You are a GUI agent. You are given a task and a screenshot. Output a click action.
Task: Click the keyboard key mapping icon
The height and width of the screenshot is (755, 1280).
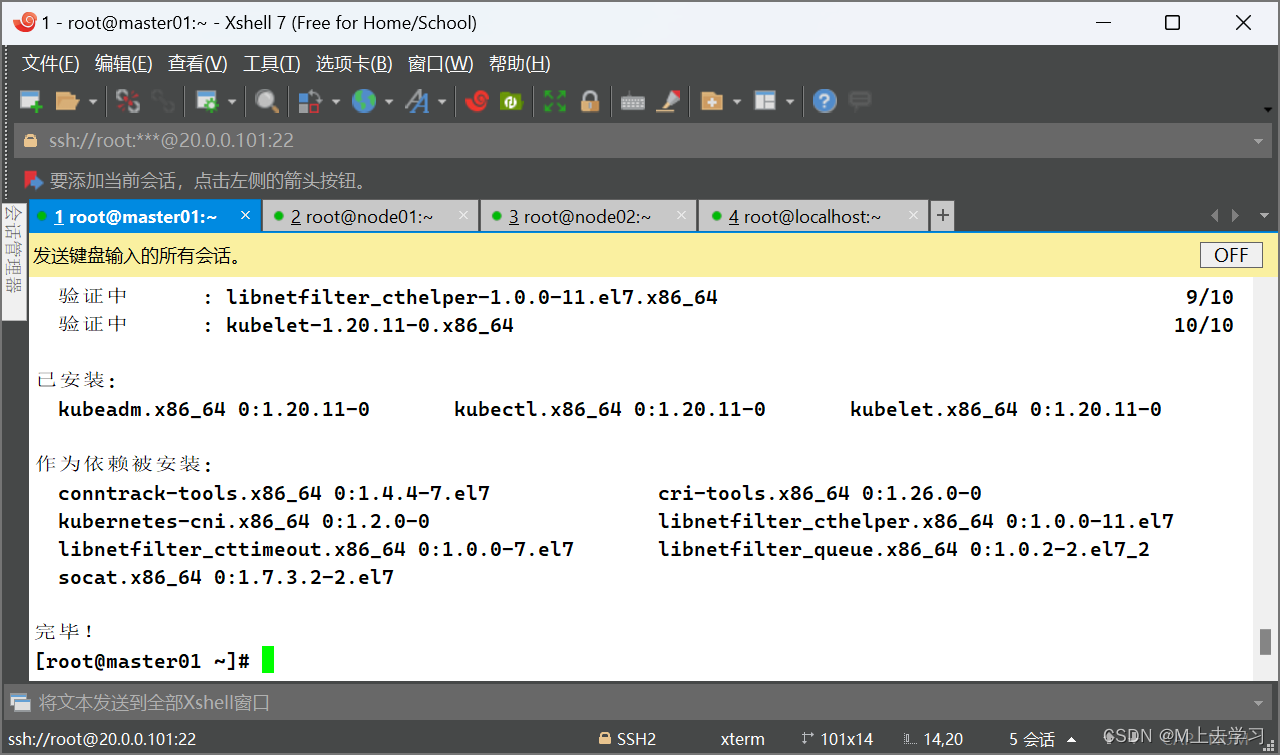[633, 101]
